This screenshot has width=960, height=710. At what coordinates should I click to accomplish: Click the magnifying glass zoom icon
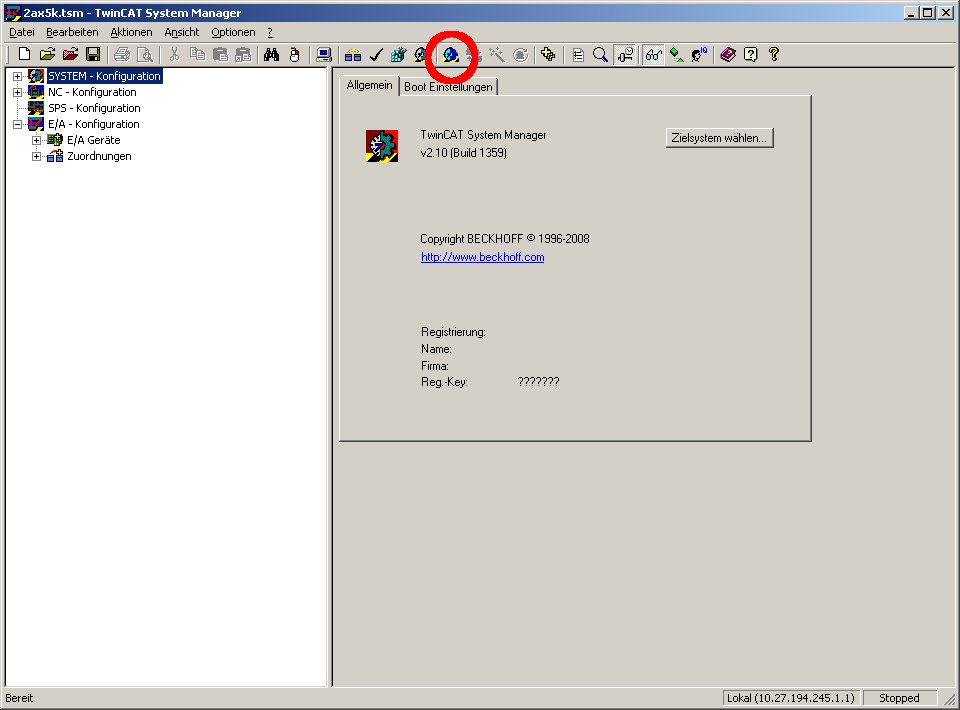pos(601,54)
